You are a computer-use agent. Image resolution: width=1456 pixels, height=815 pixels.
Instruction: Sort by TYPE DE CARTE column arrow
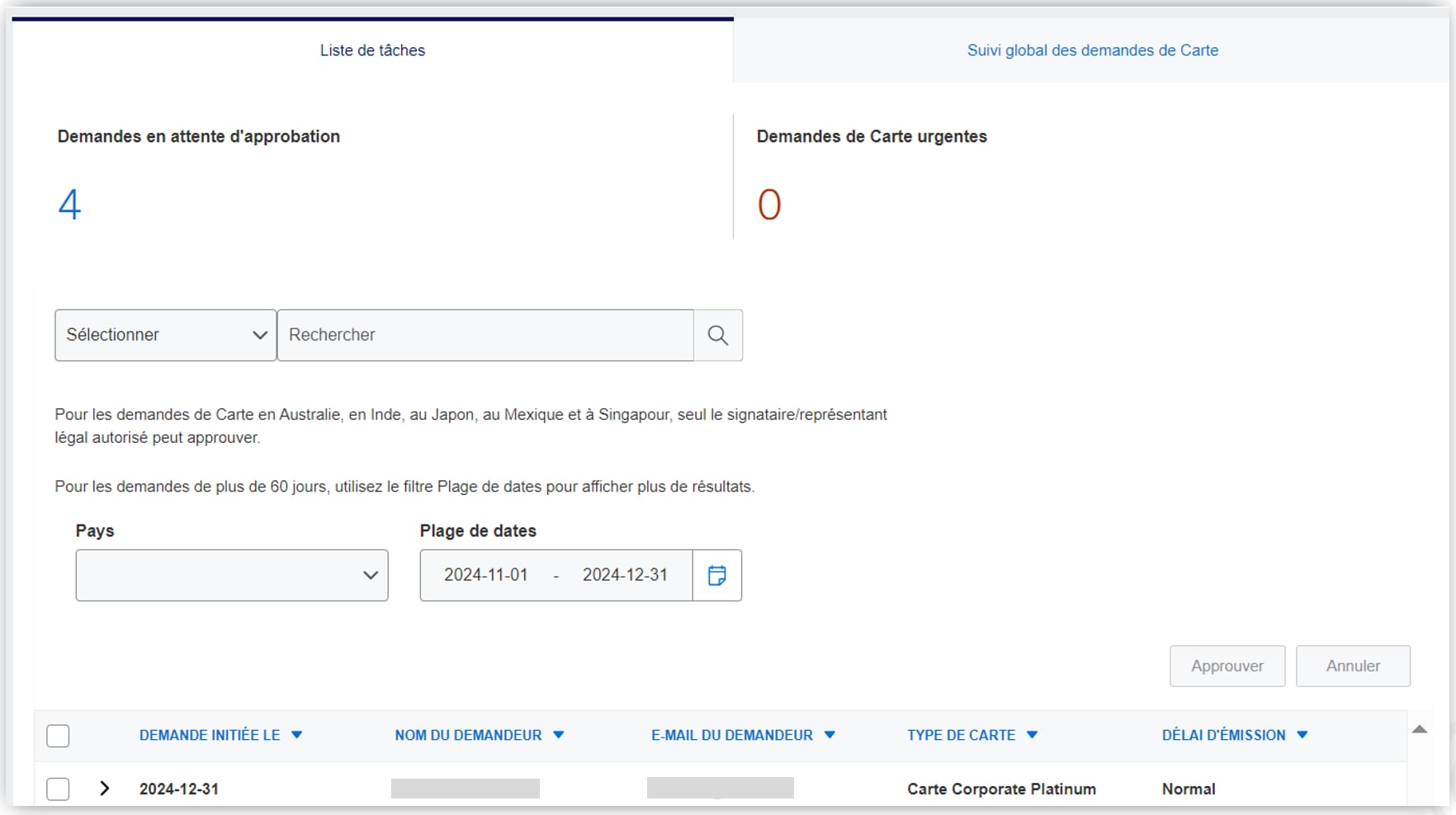1033,735
